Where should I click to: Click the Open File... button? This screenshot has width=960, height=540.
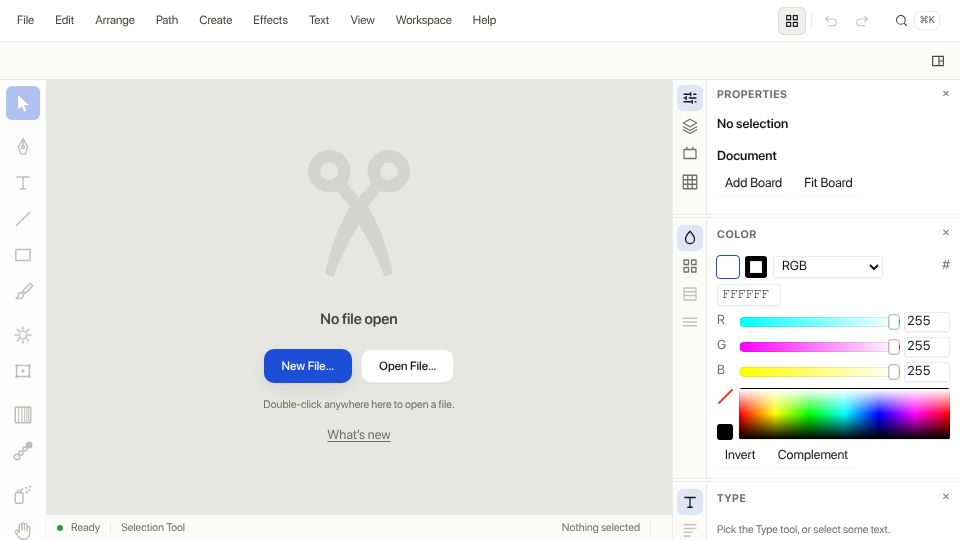(x=407, y=366)
